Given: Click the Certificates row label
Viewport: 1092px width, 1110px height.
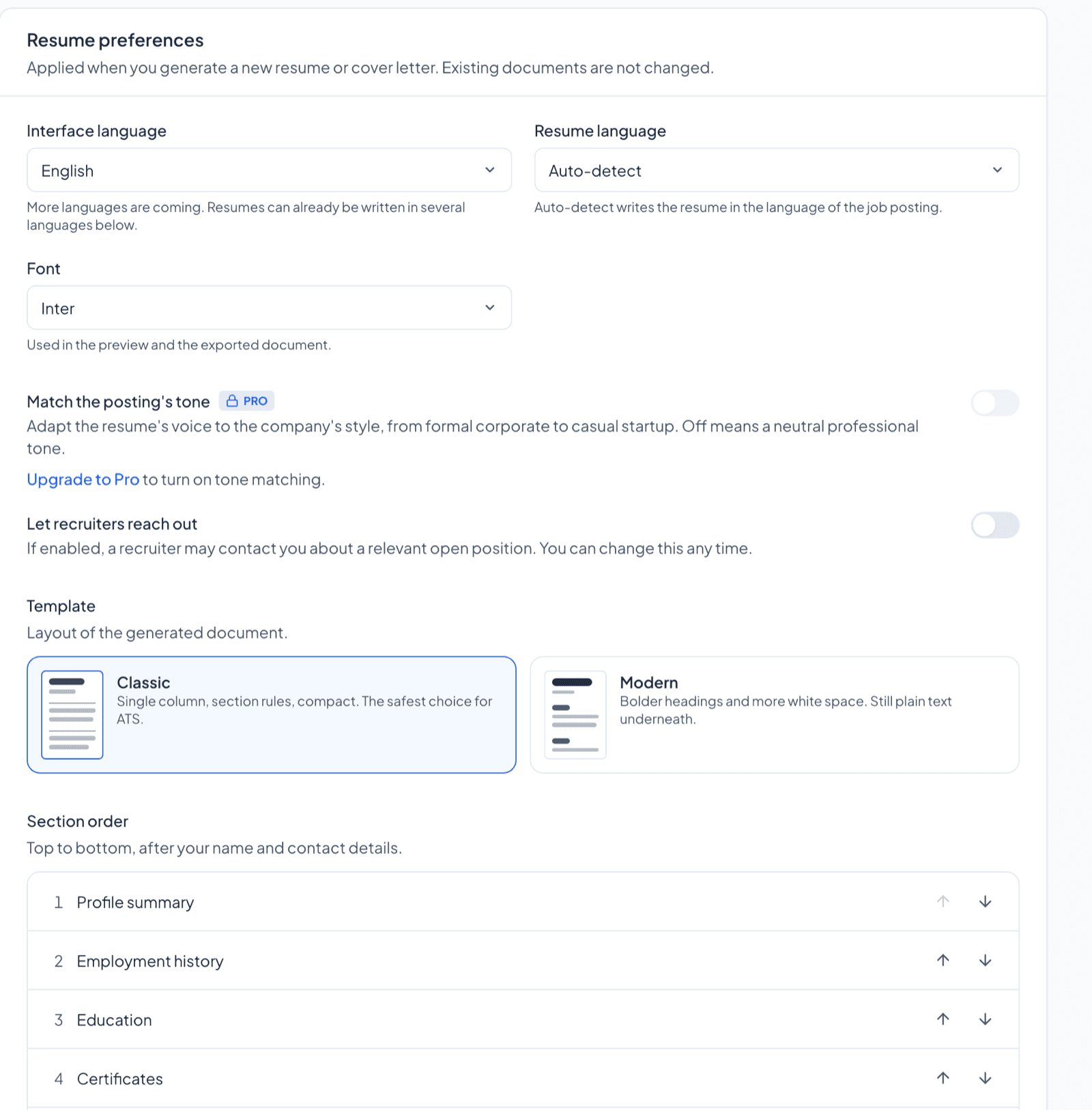Looking at the screenshot, I should [x=119, y=1078].
